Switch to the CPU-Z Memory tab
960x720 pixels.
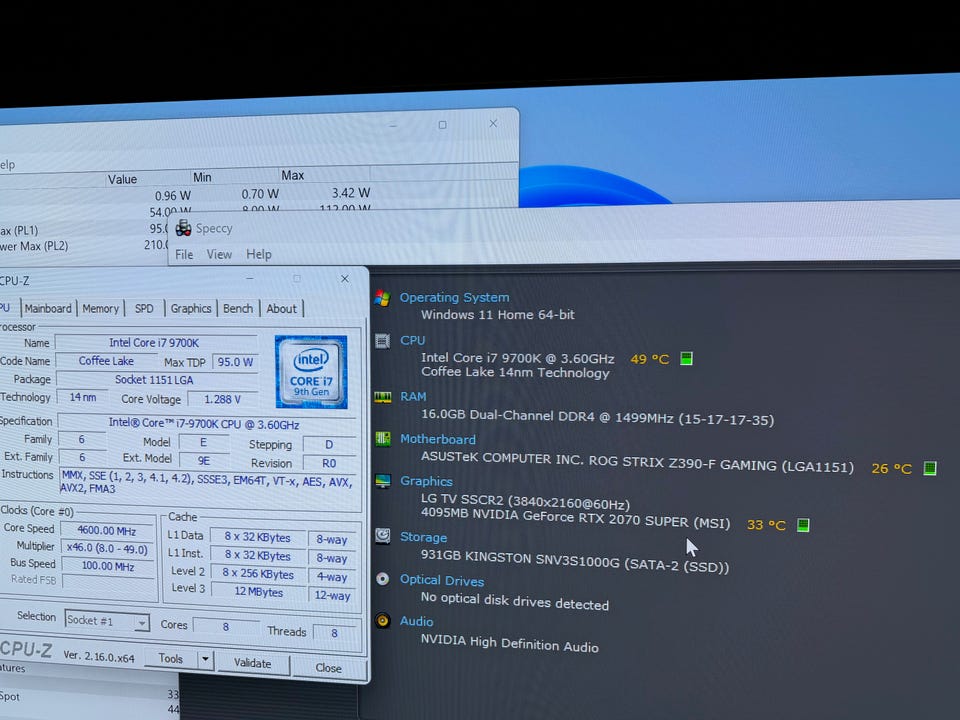(100, 309)
